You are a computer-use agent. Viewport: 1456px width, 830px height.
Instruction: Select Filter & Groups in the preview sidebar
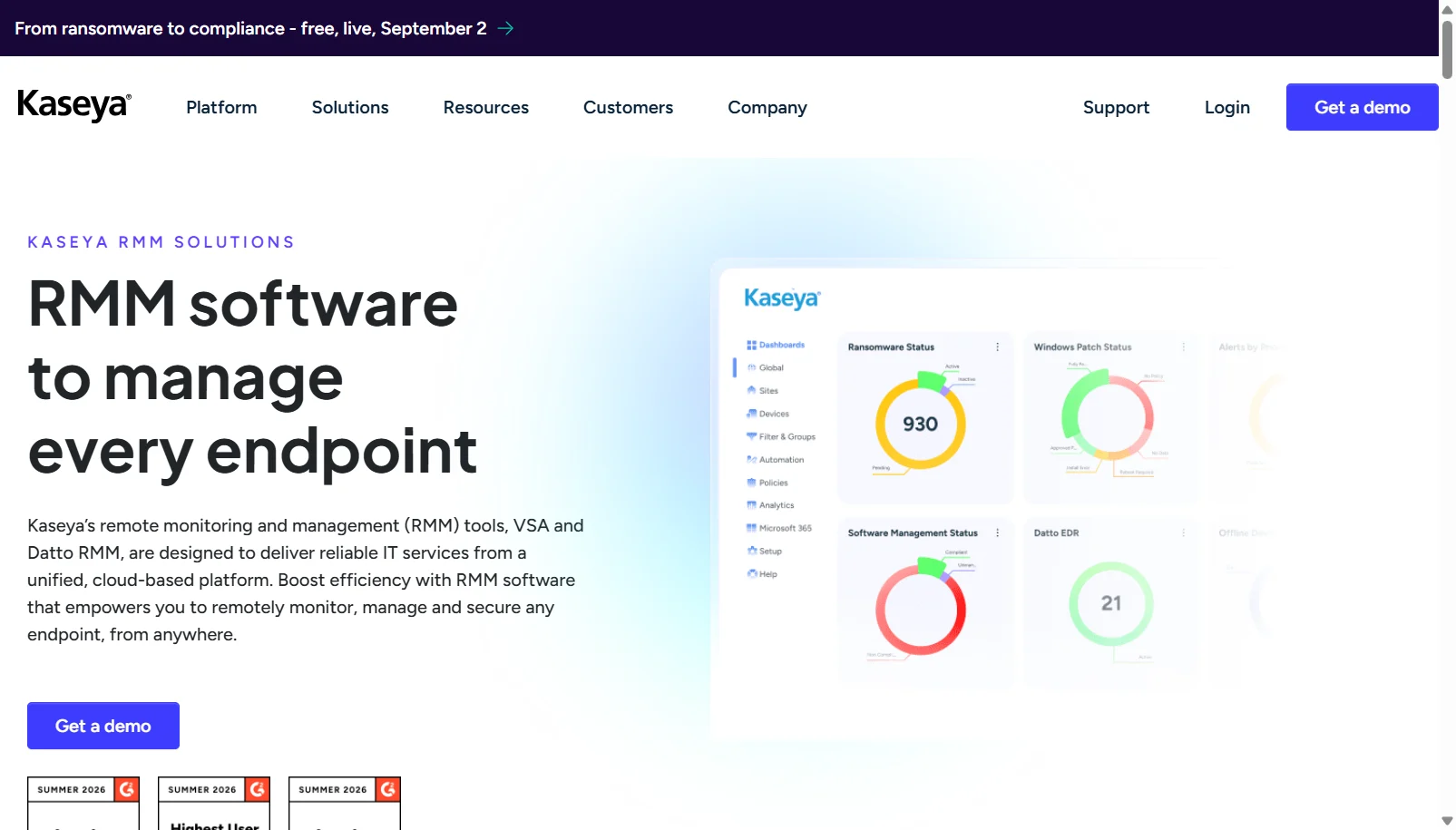(x=787, y=436)
